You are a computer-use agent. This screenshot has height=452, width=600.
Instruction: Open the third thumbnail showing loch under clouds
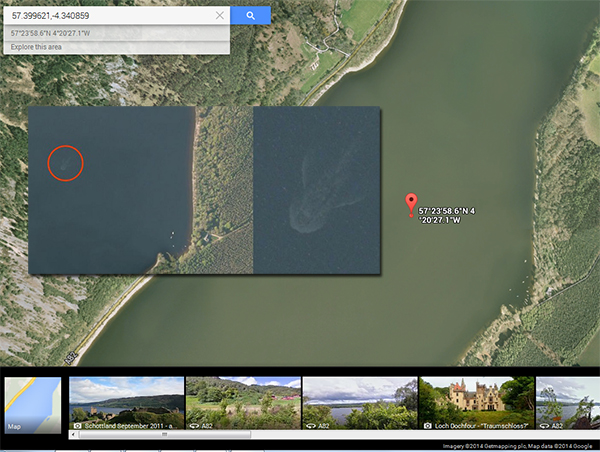click(360, 403)
